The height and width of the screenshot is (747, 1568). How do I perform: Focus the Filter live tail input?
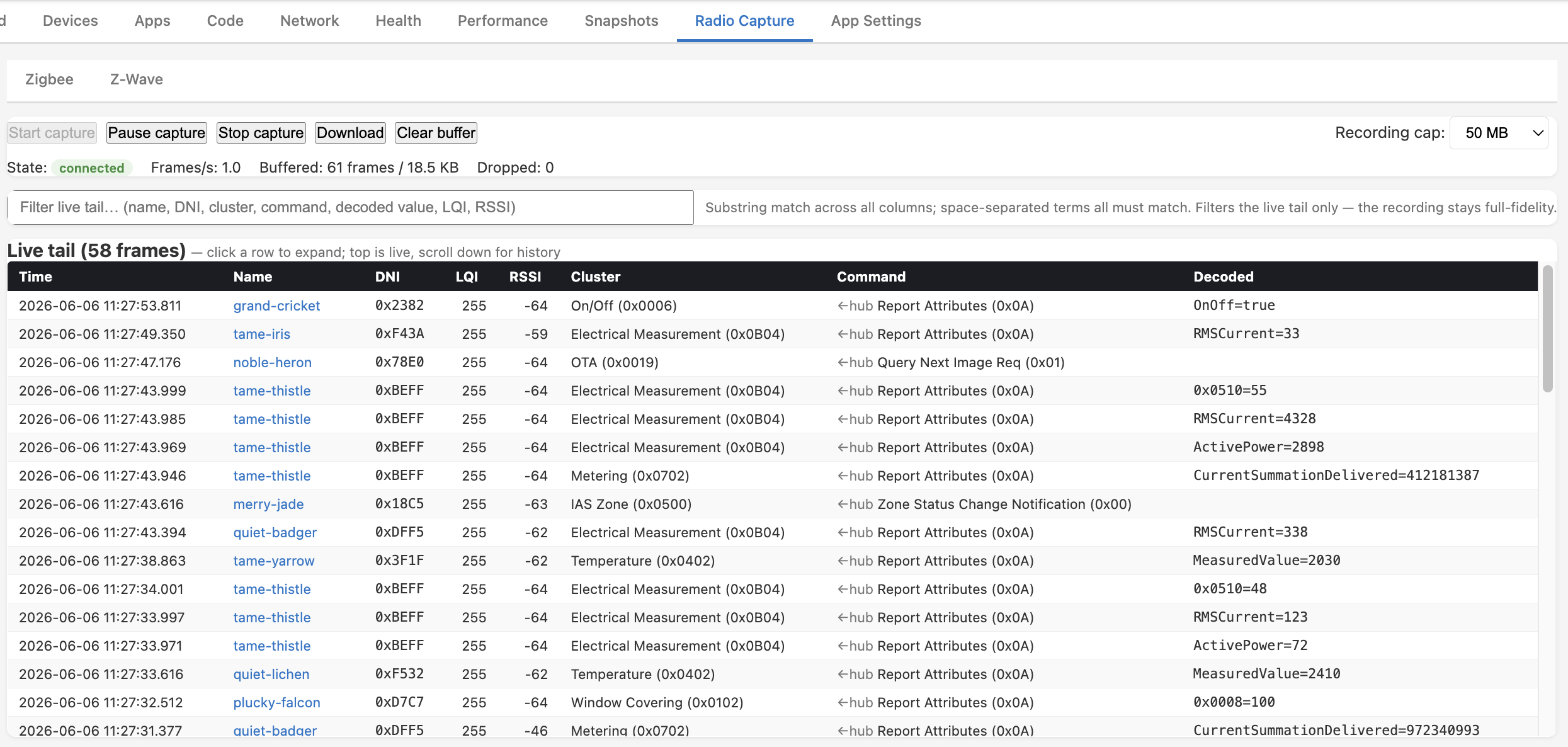tap(350, 207)
